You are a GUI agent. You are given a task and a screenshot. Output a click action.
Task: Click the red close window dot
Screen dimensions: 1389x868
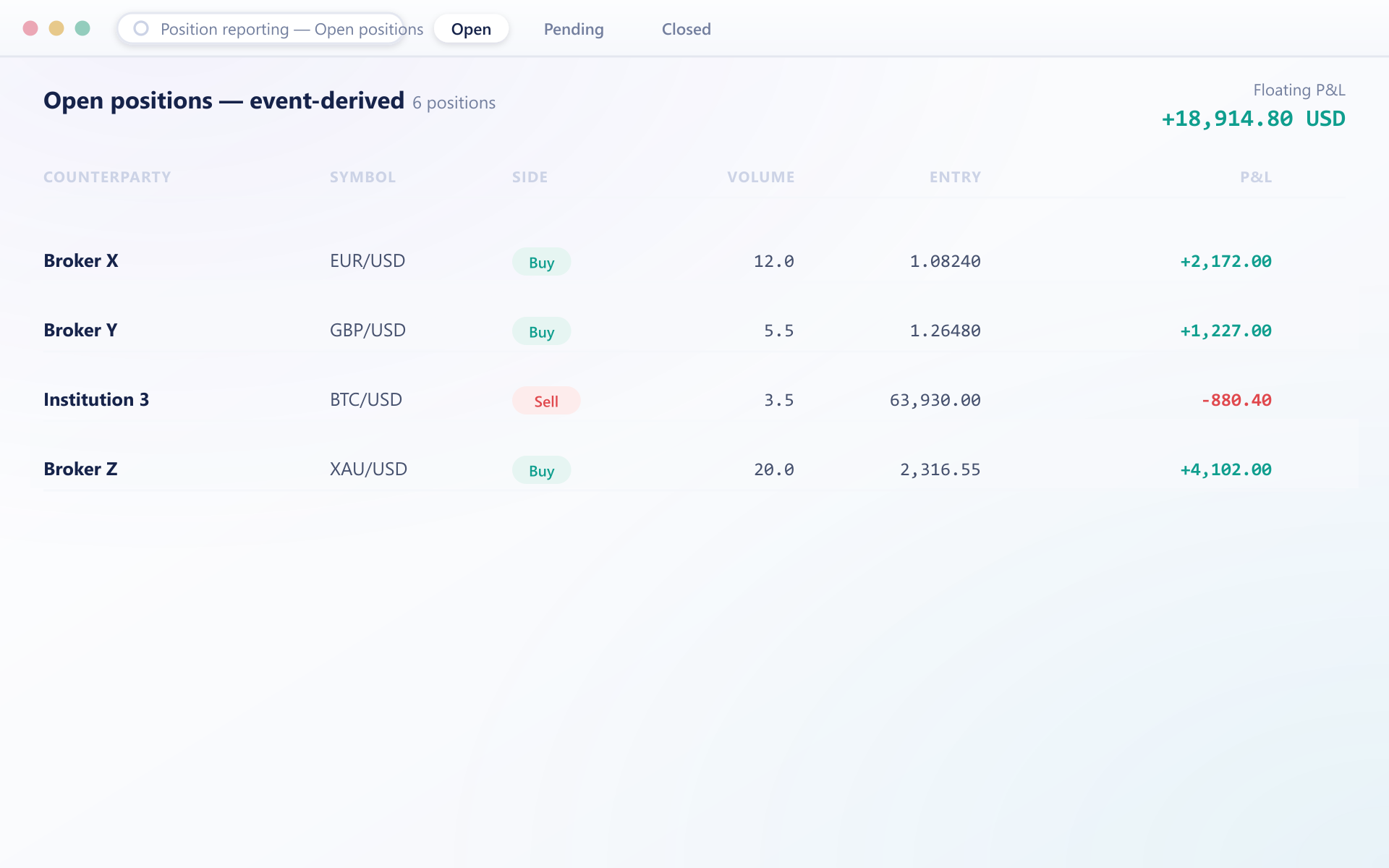tap(30, 28)
